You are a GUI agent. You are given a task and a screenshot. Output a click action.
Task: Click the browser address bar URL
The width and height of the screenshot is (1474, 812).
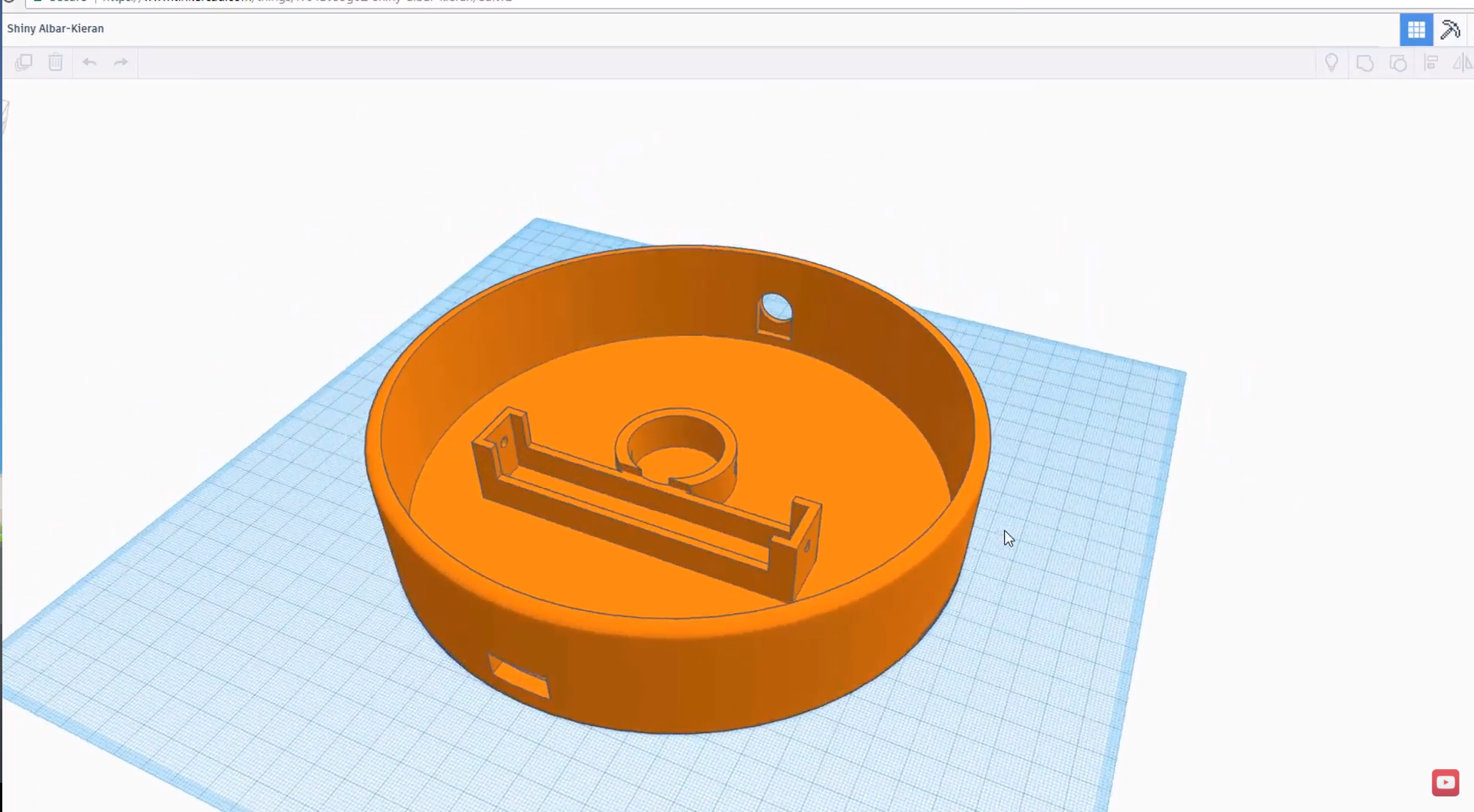click(307, 1)
